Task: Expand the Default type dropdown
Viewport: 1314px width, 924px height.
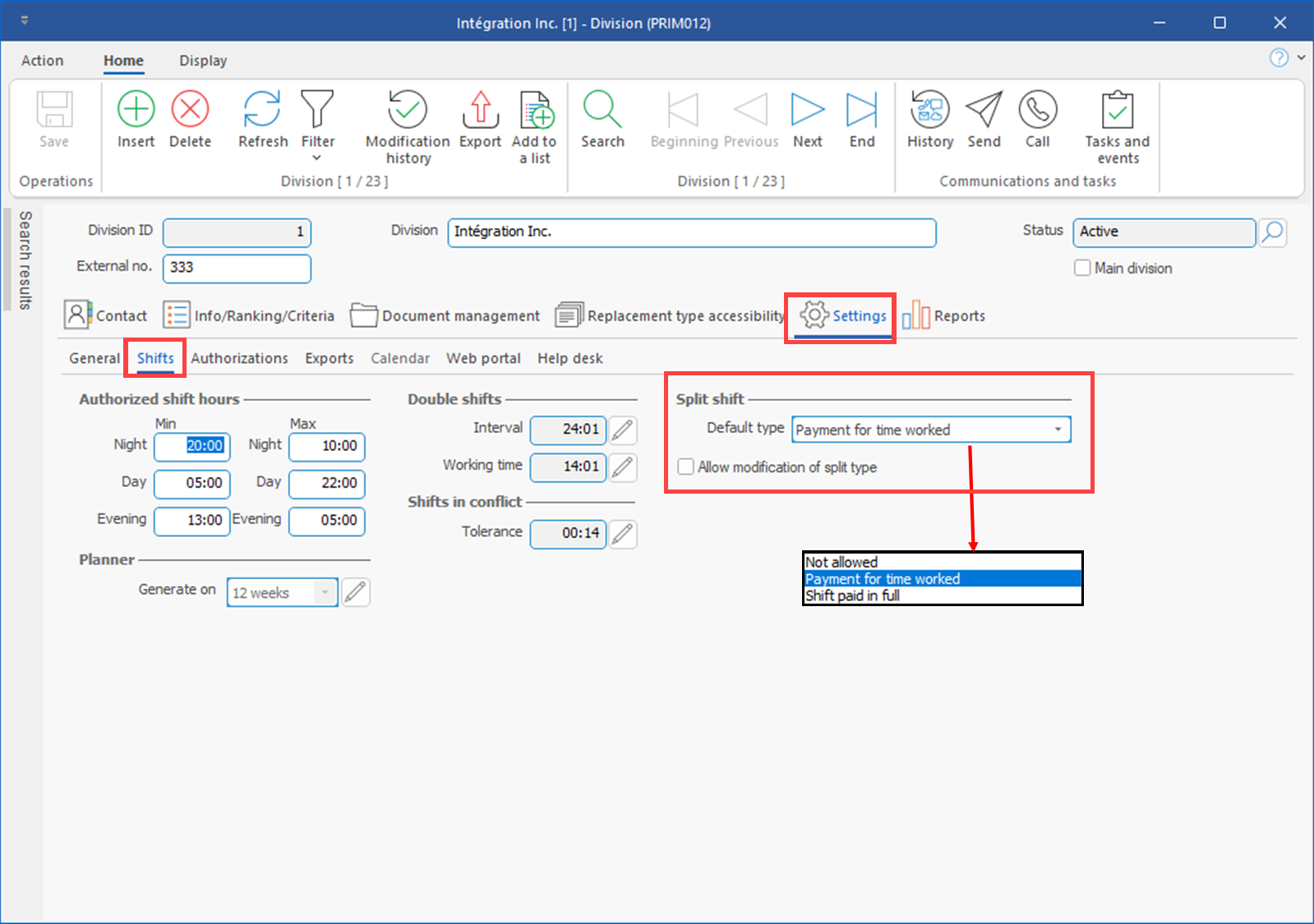Action: (1058, 430)
